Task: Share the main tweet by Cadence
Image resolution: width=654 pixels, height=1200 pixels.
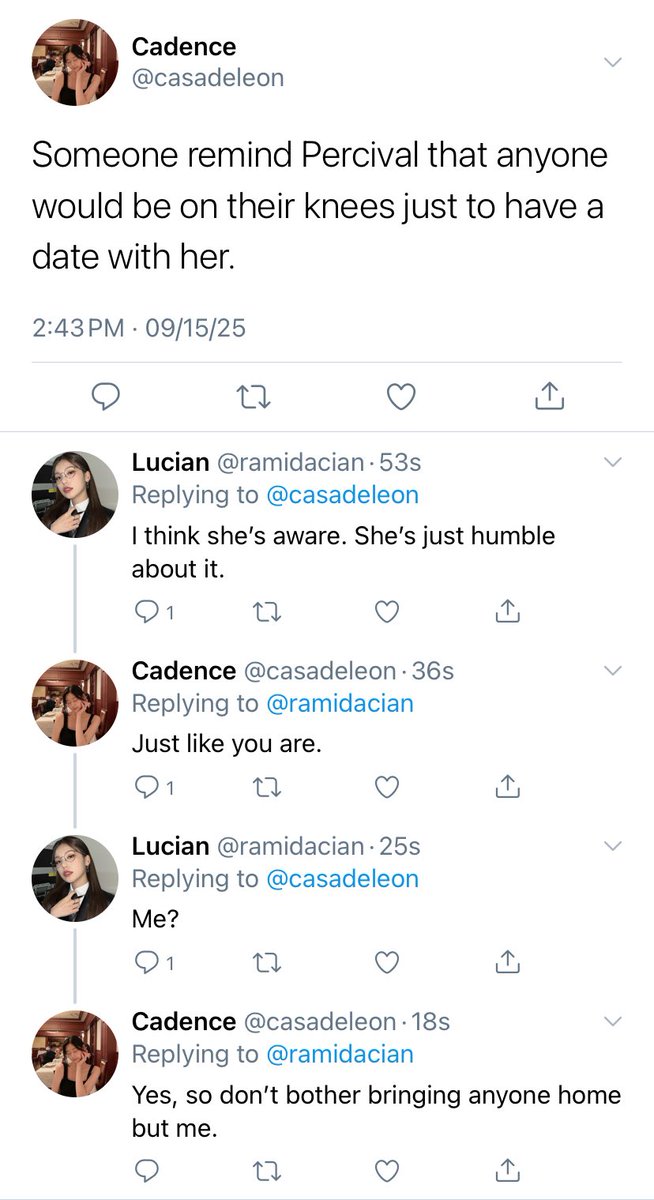Action: (549, 398)
